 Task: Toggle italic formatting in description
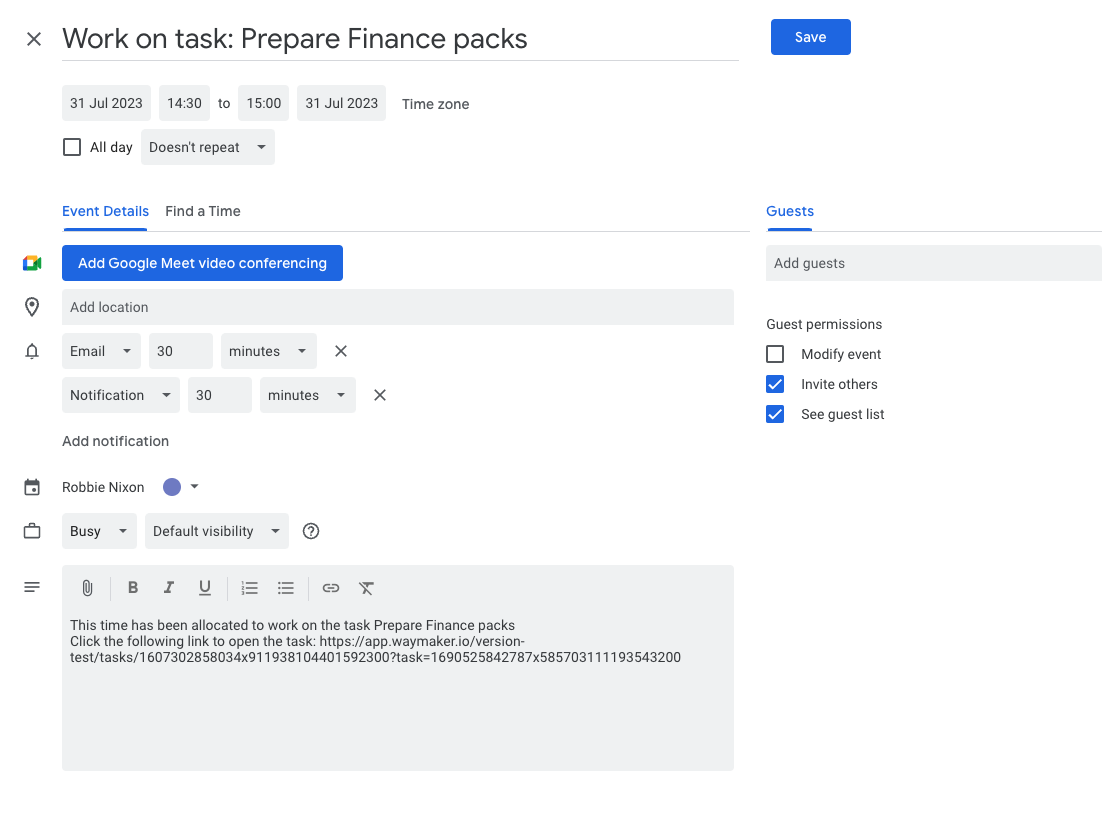click(x=169, y=587)
